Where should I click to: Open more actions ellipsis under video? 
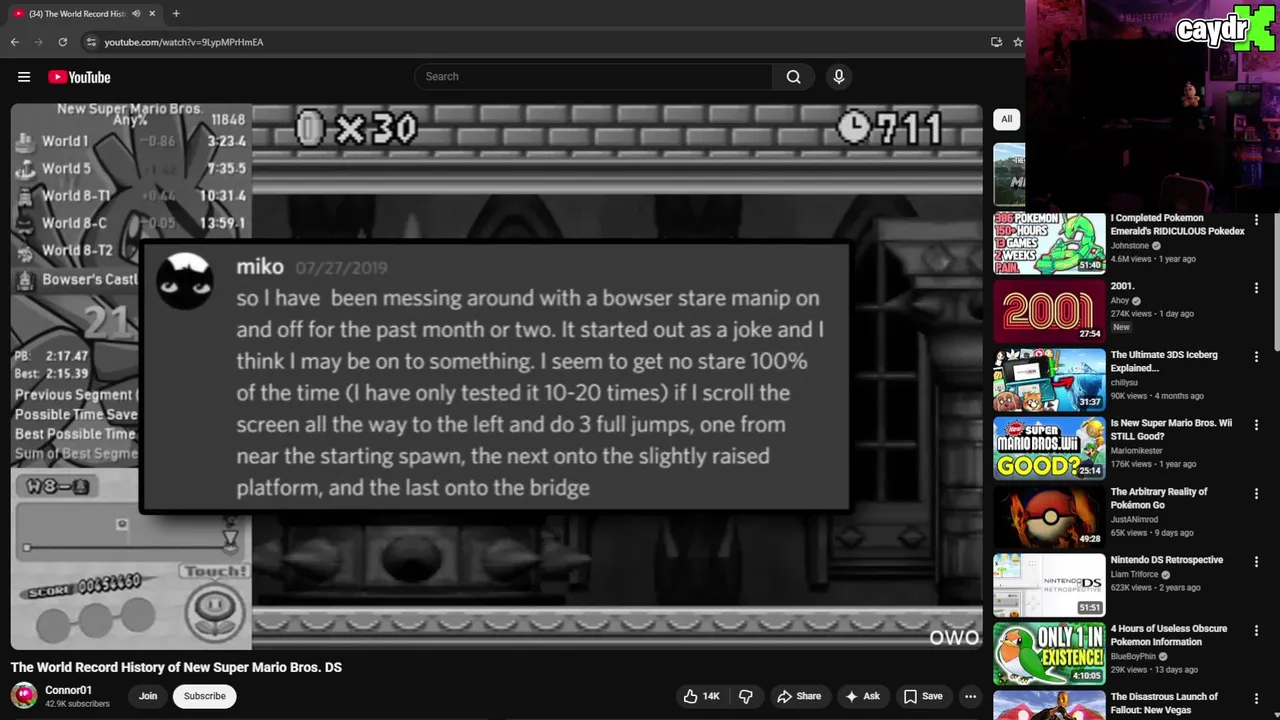[970, 696]
